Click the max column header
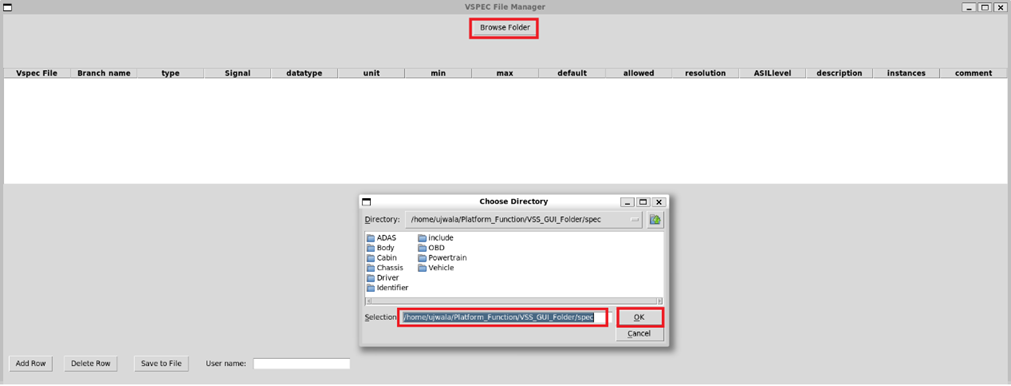Image resolution: width=1011 pixels, height=386 pixels. (x=505, y=73)
